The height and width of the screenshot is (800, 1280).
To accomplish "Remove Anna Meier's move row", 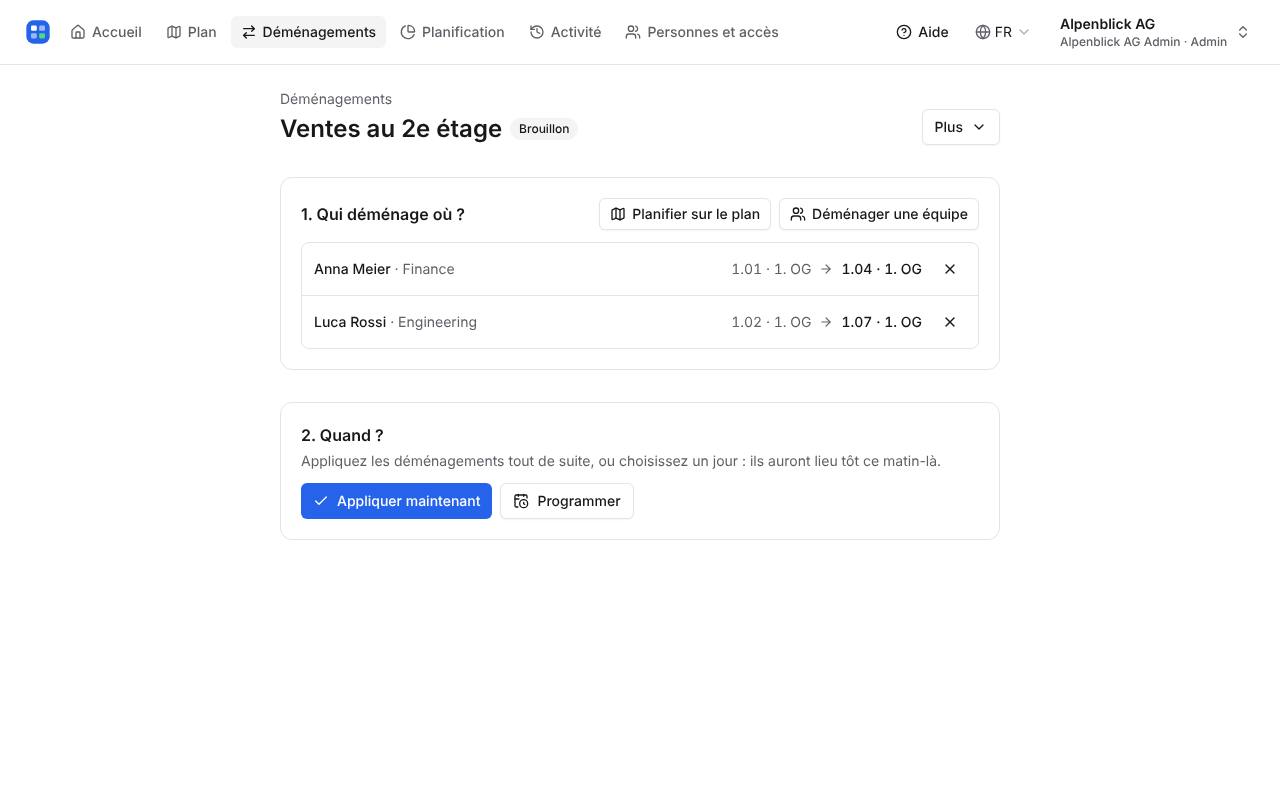I will coord(950,269).
